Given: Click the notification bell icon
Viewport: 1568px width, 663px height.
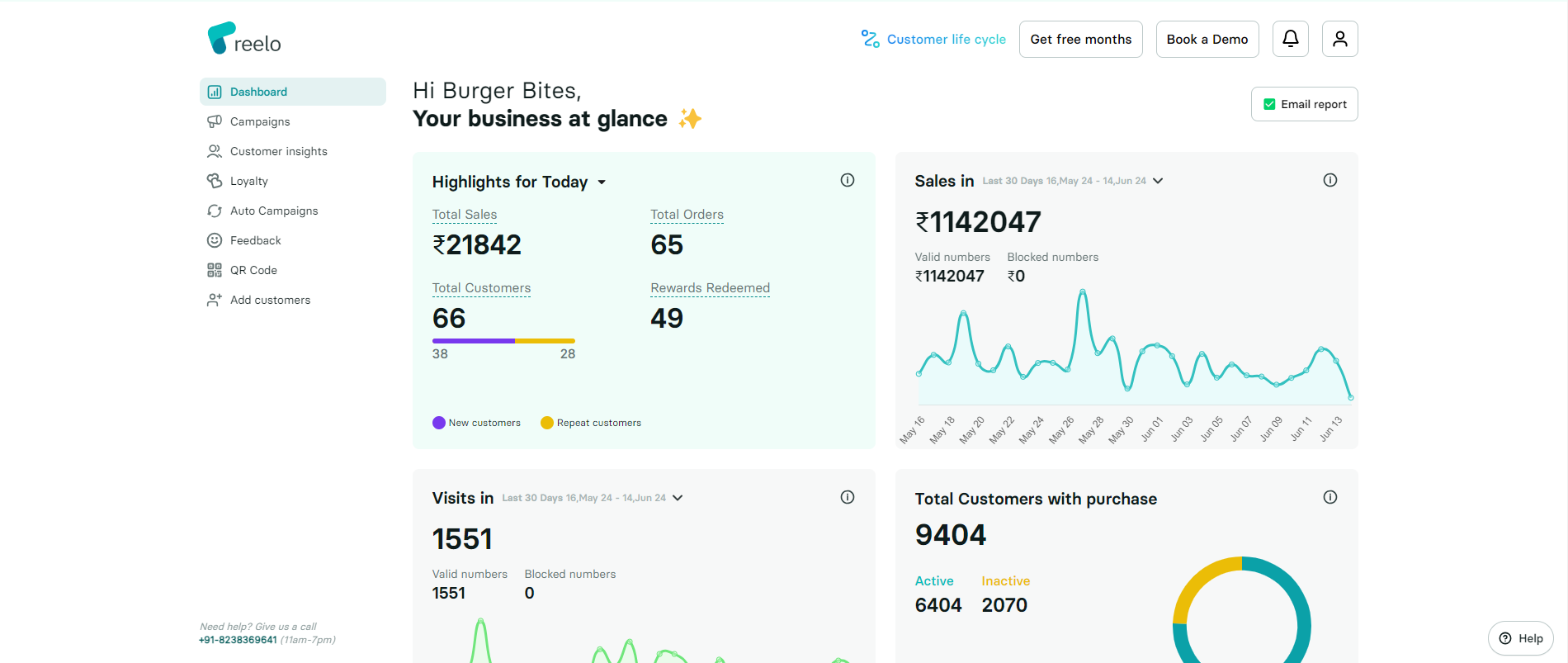Looking at the screenshot, I should (x=1290, y=39).
